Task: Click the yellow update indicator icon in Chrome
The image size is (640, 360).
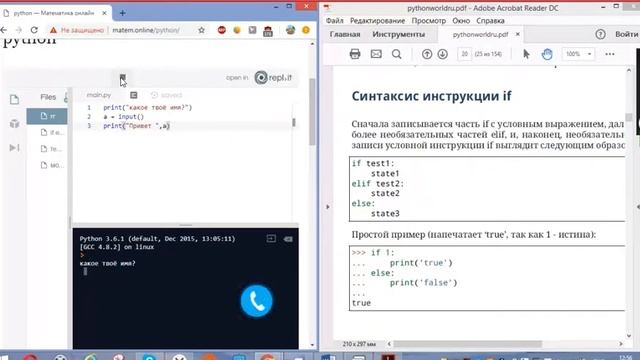Action: click(306, 30)
